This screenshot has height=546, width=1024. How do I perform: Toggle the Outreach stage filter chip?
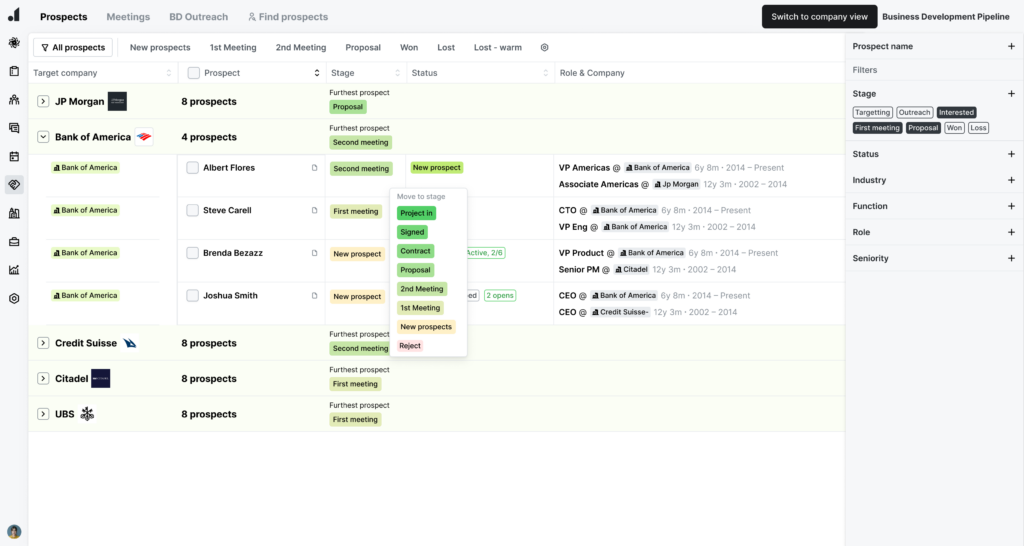pos(914,112)
